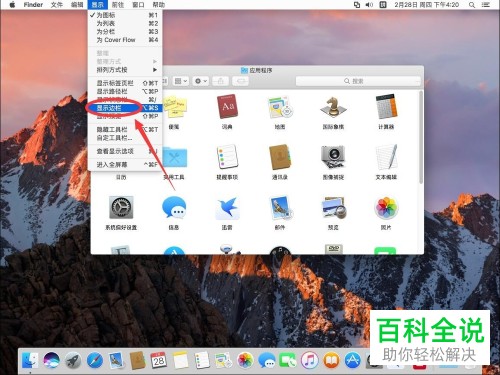500x375 pixels.
Task: Choose 进入全屏幕 from the menu
Action: click(125, 164)
